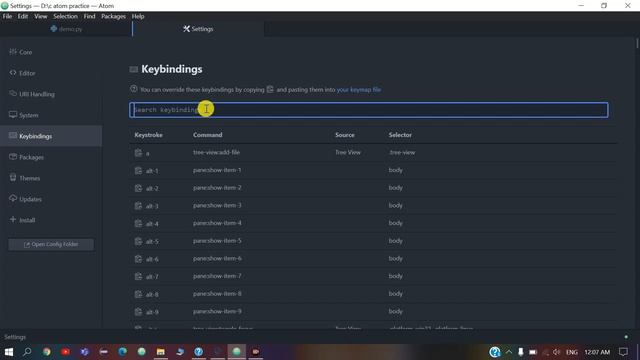
Task: Open the Find menu
Action: (89, 16)
